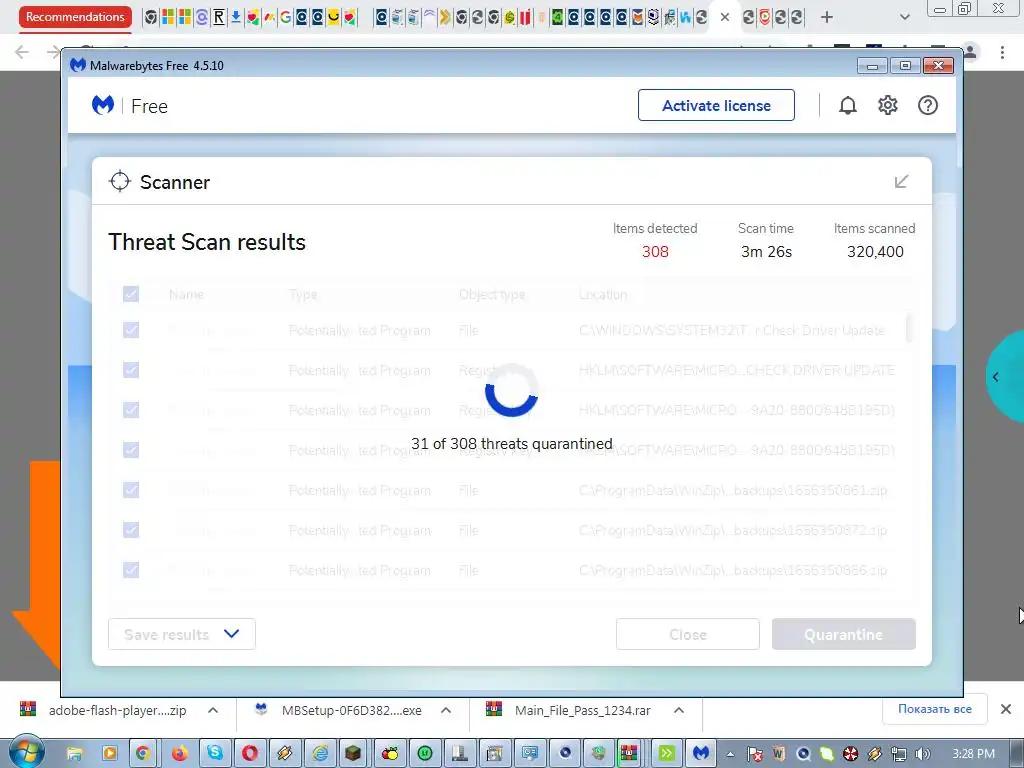This screenshot has height=768, width=1024.
Task: Open the Malwarebytes help question mark
Action: 927,105
